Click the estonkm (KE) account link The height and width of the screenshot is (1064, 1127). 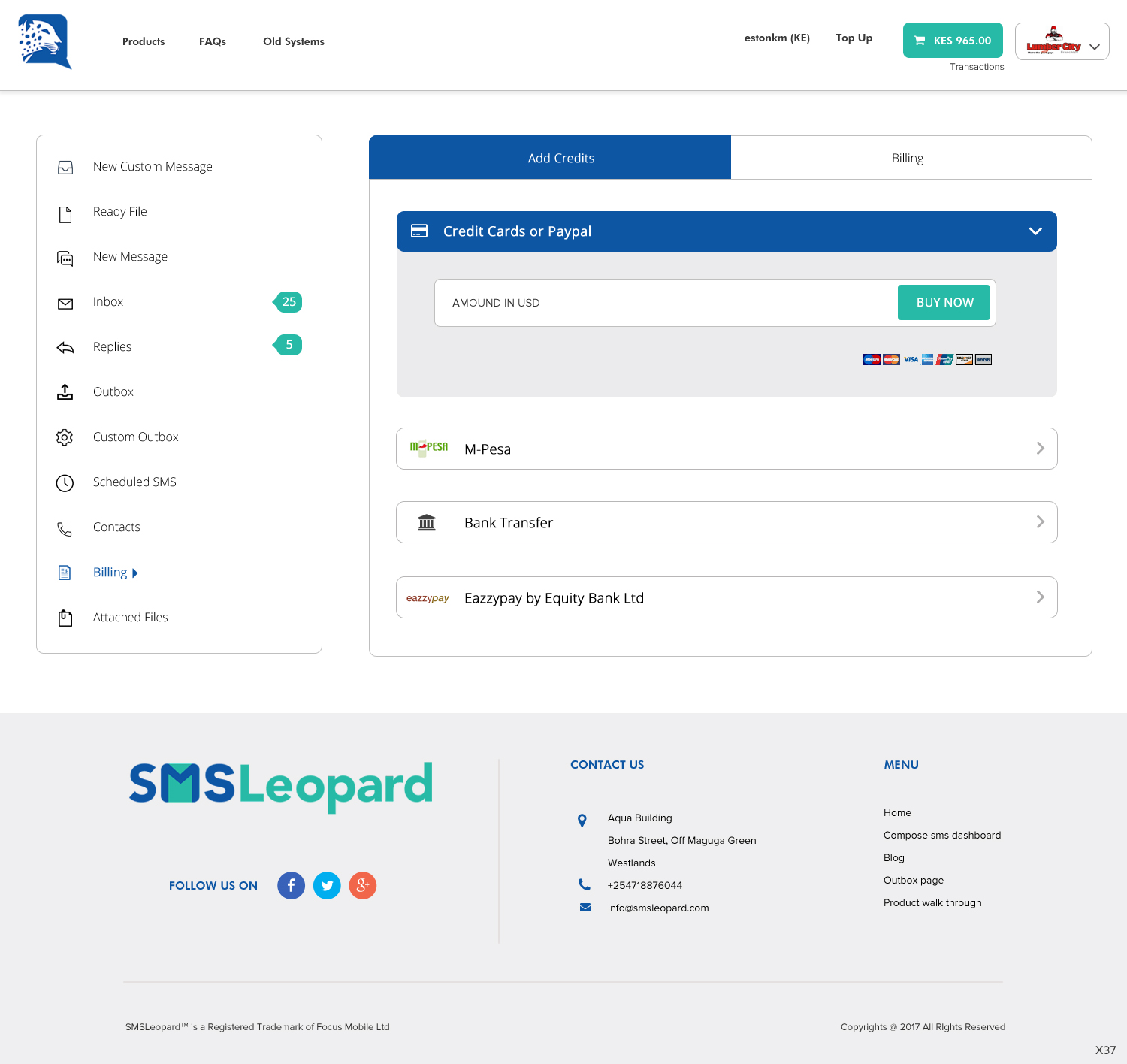click(x=777, y=38)
